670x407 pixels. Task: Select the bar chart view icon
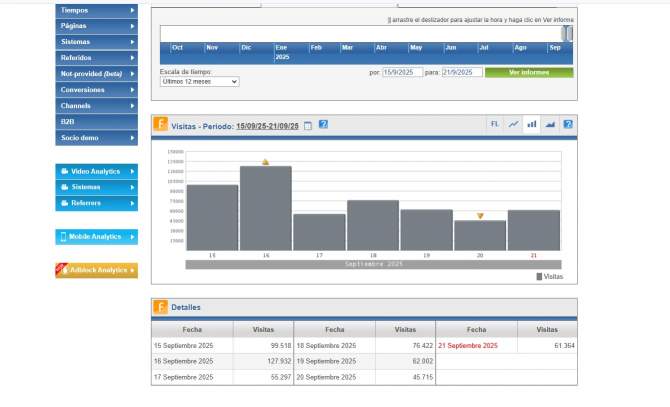(x=531, y=125)
